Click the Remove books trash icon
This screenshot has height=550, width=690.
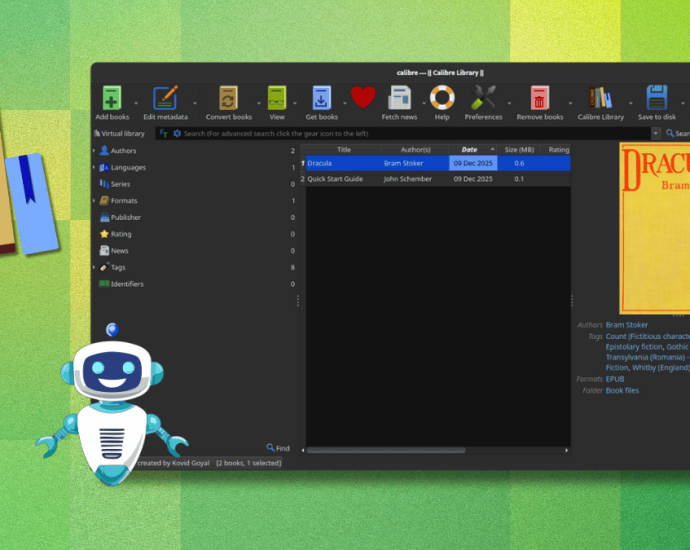click(540, 98)
